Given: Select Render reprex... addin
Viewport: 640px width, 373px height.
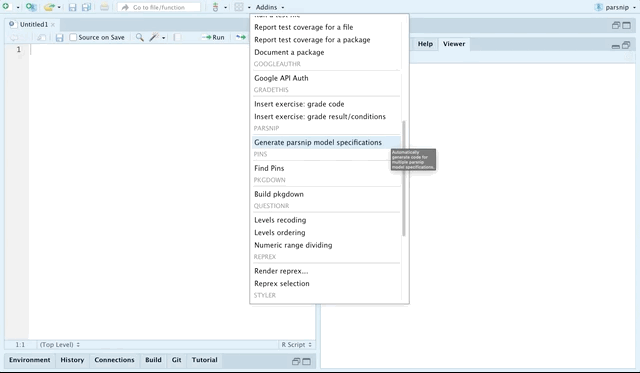Looking at the screenshot, I should coord(281,271).
